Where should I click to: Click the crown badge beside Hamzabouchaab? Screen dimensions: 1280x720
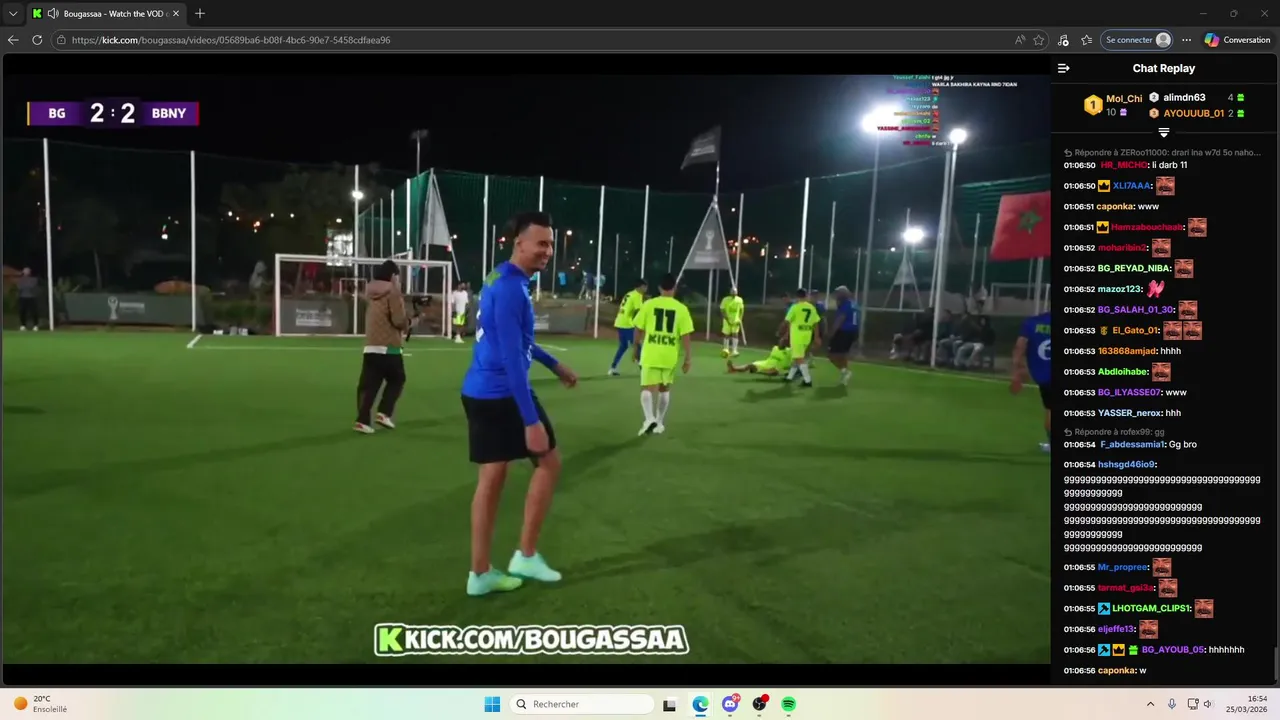[x=1103, y=227]
